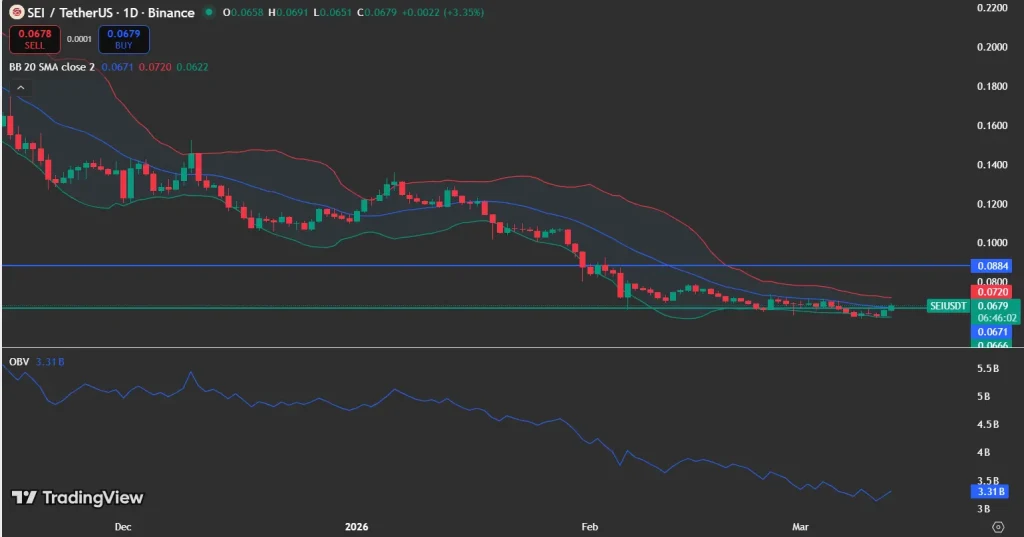
Task: Click the 4 B OBV axis label
Action: pos(984,452)
